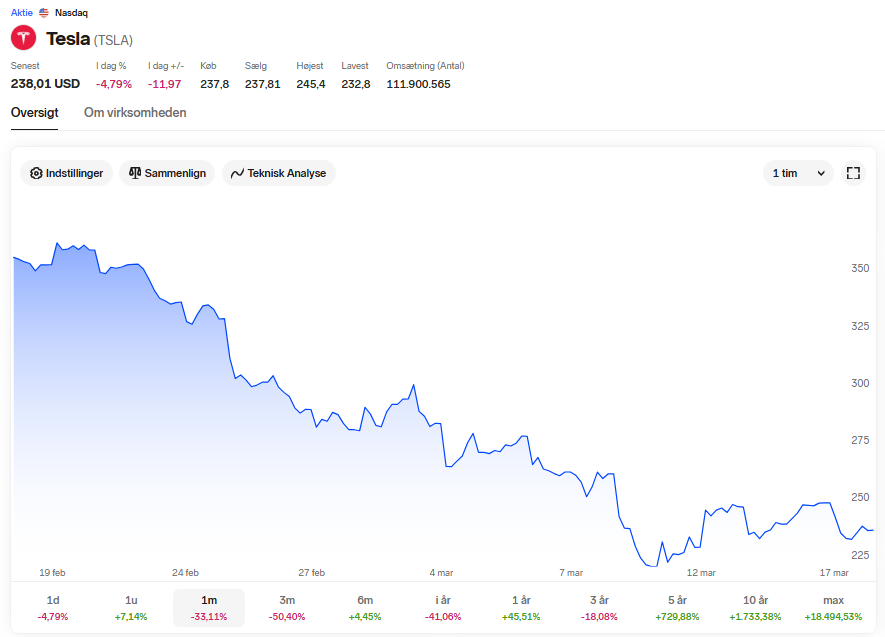
Task: Click the daily change -4,79% value
Action: click(x=113, y=84)
